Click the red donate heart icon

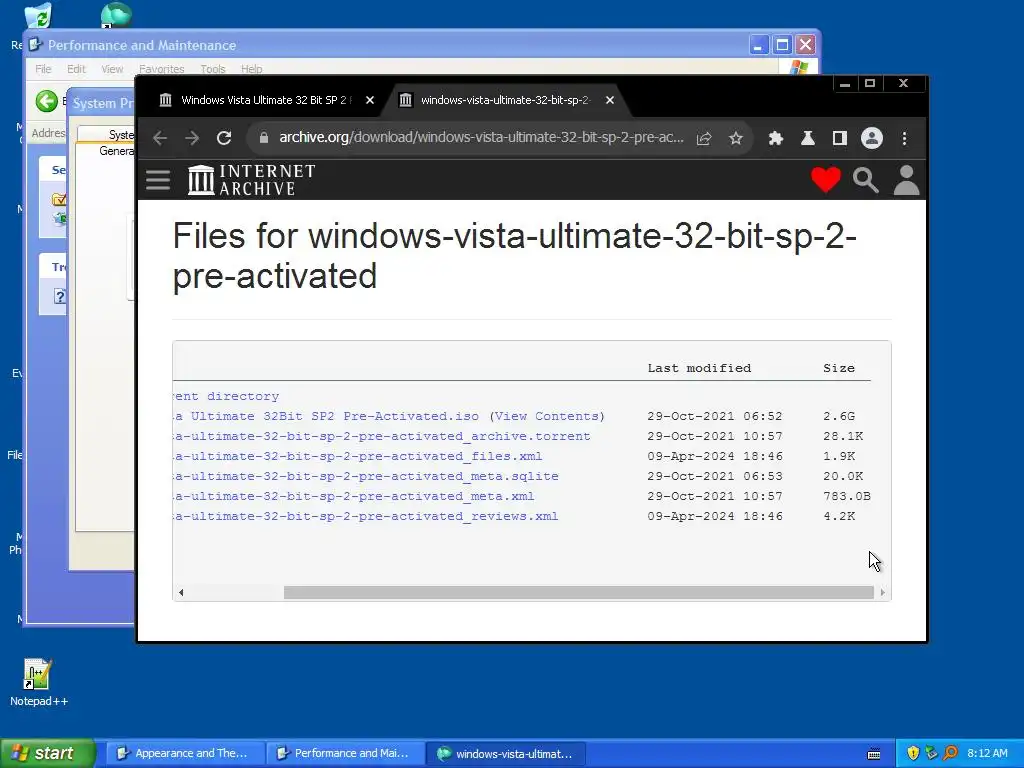[825, 180]
